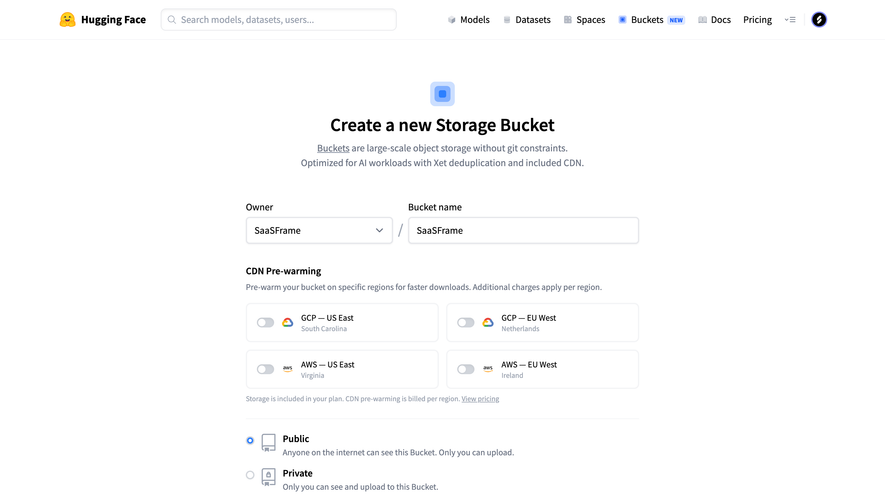Expand the more options menu in navbar
Image resolution: width=885 pixels, height=502 pixels.
pyautogui.click(x=790, y=20)
